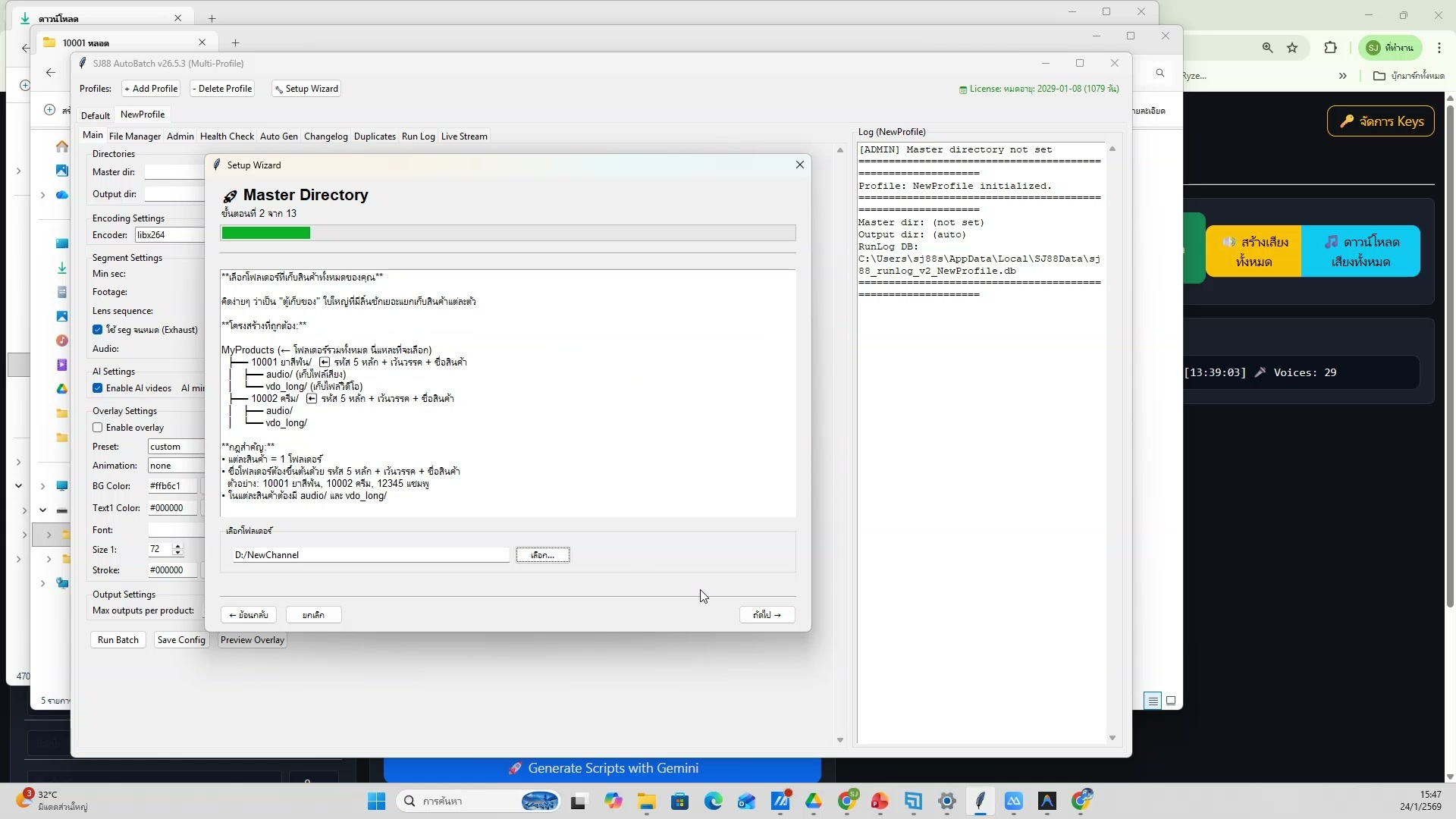Change the Preset dropdown from custom

(174, 446)
